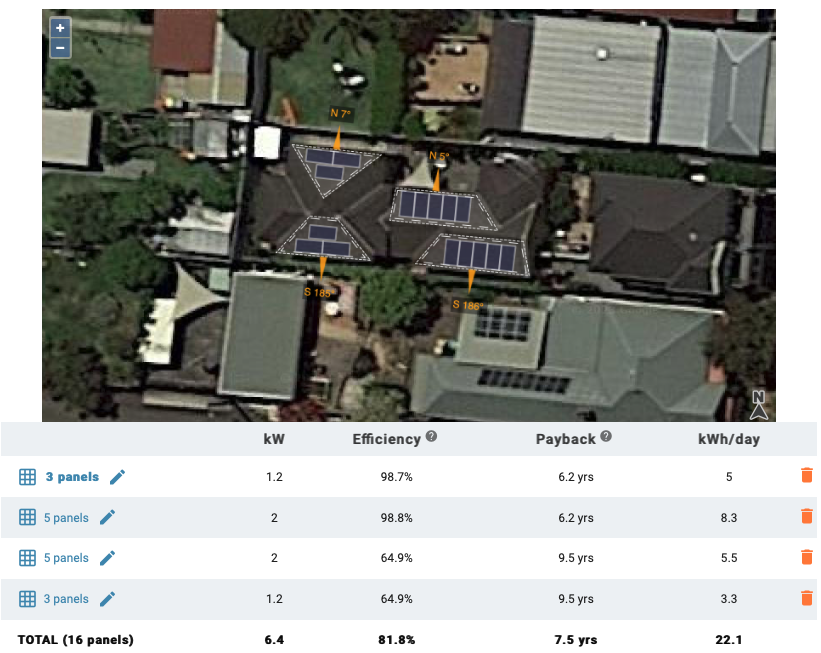Screen dimensions: 821x653
Task: Edit the 3 panels array producing 3.3 kWh/day
Action: (107, 599)
